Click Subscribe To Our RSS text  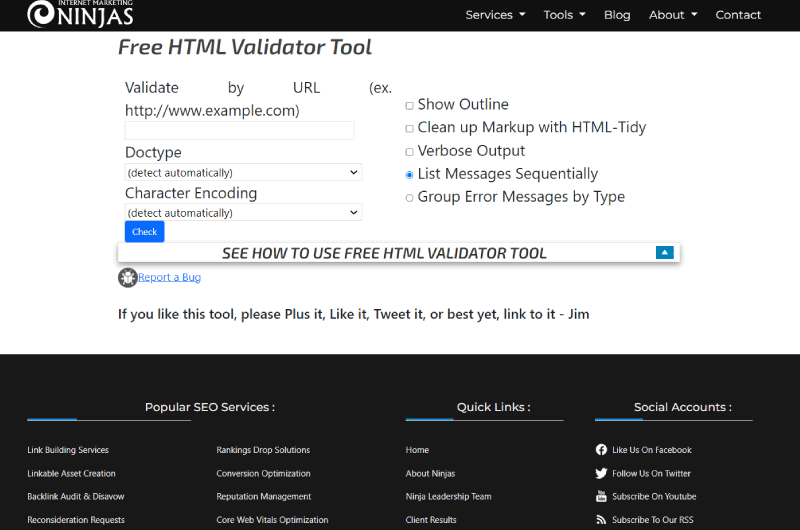point(653,520)
